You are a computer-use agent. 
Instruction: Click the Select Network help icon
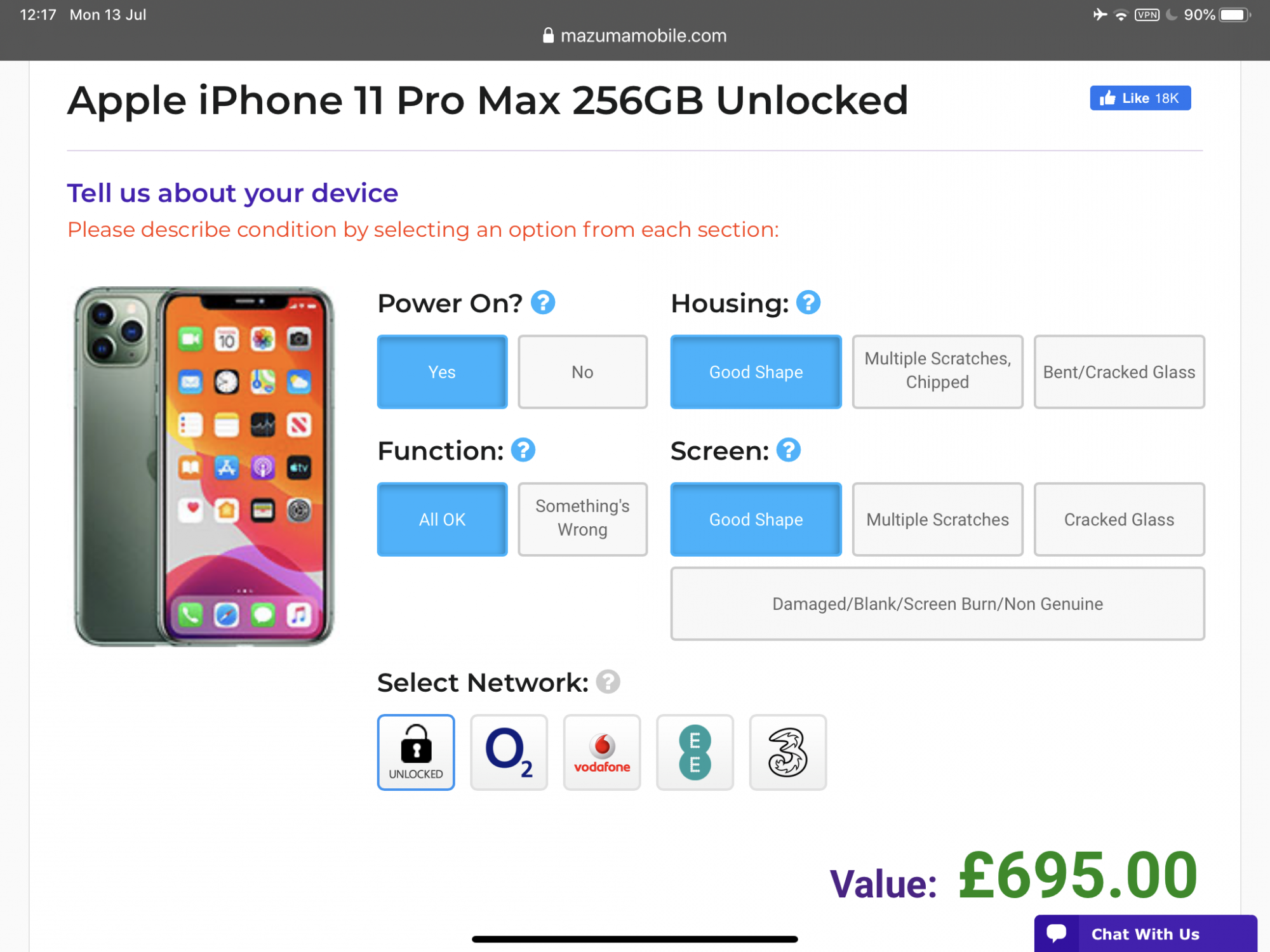click(608, 682)
